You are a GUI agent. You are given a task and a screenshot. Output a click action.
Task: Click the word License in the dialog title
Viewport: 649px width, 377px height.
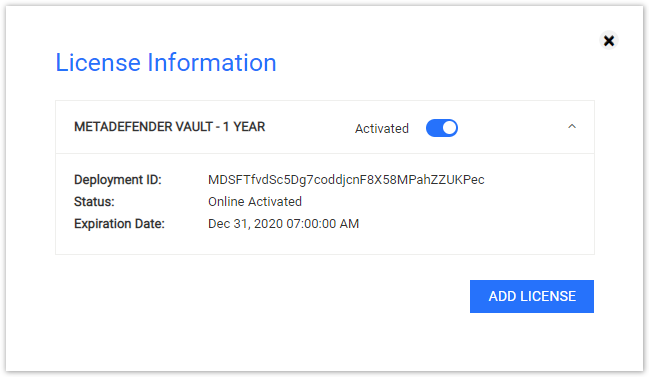[x=98, y=62]
